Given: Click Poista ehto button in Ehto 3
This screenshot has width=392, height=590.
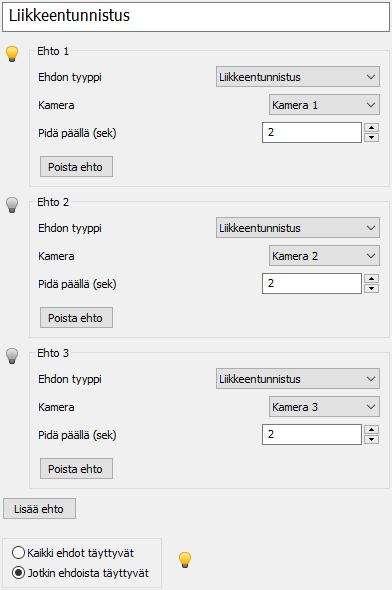Looking at the screenshot, I should tap(76, 468).
